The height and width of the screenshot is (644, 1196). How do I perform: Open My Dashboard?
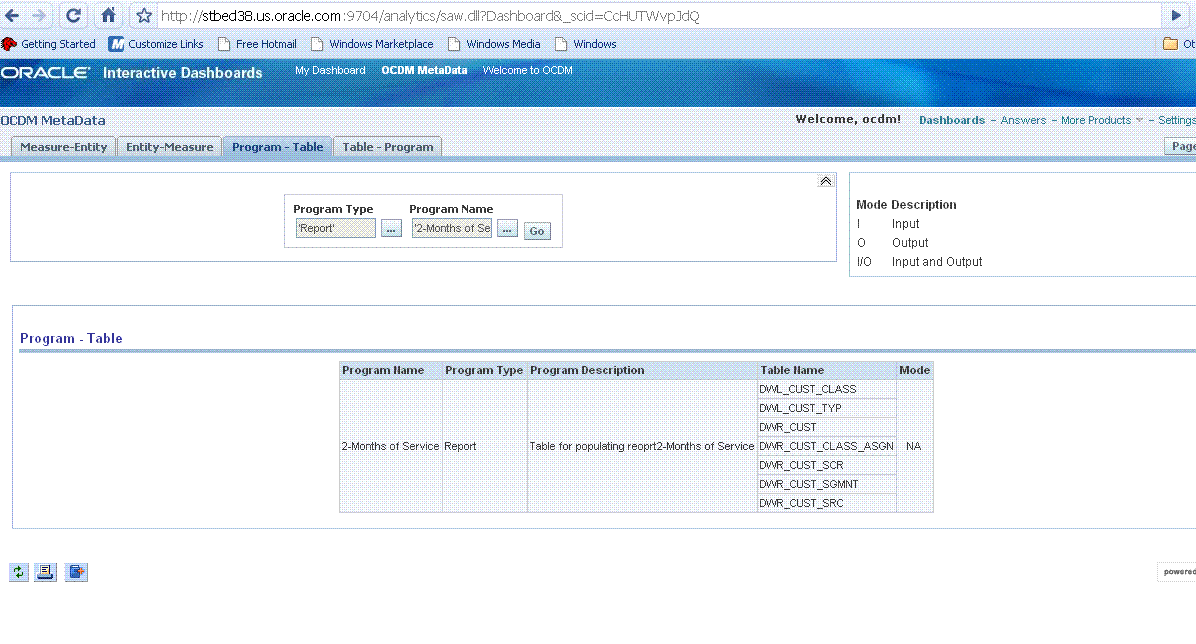330,70
